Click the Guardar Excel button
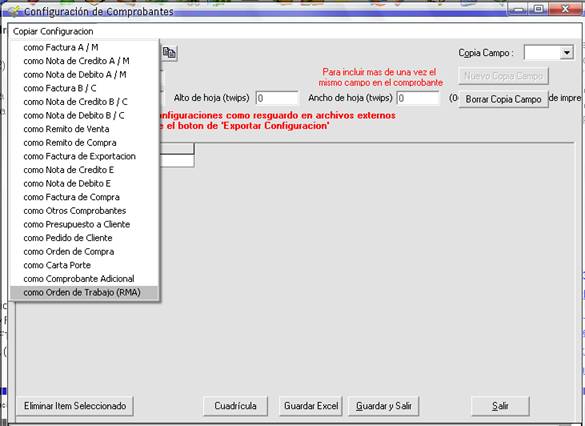 311,406
